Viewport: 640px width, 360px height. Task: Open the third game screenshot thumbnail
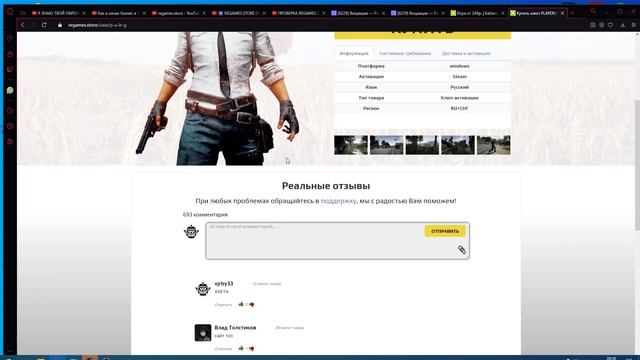pos(422,145)
